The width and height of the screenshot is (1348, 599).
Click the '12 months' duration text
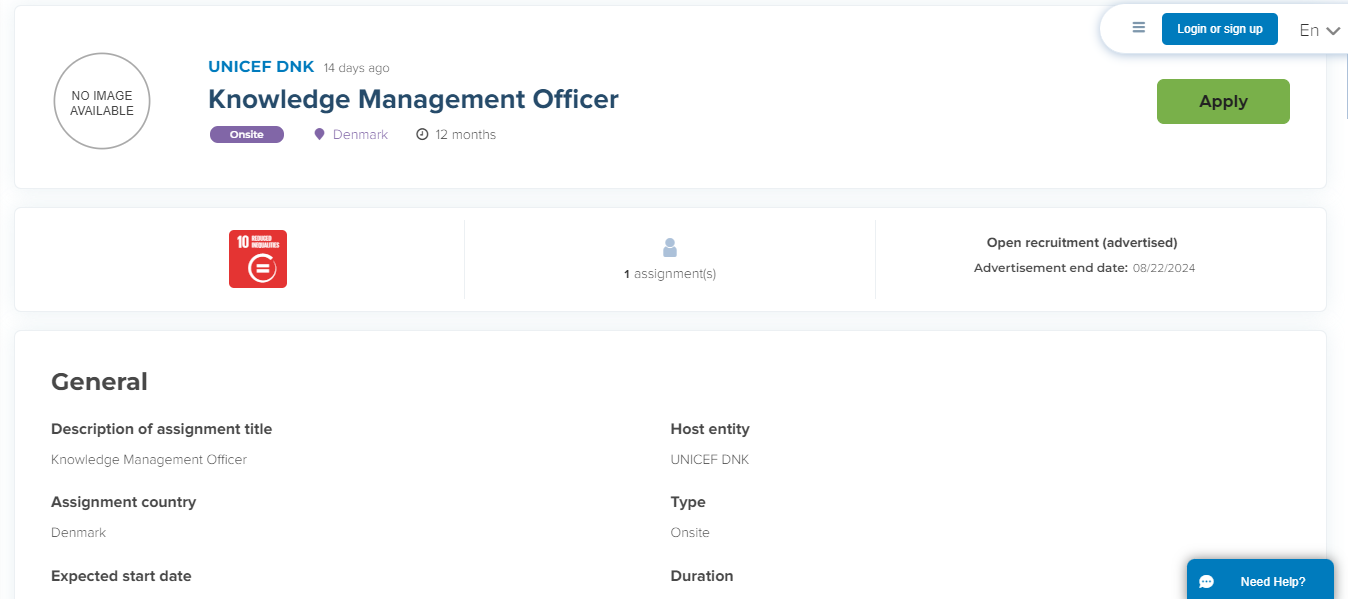click(466, 134)
